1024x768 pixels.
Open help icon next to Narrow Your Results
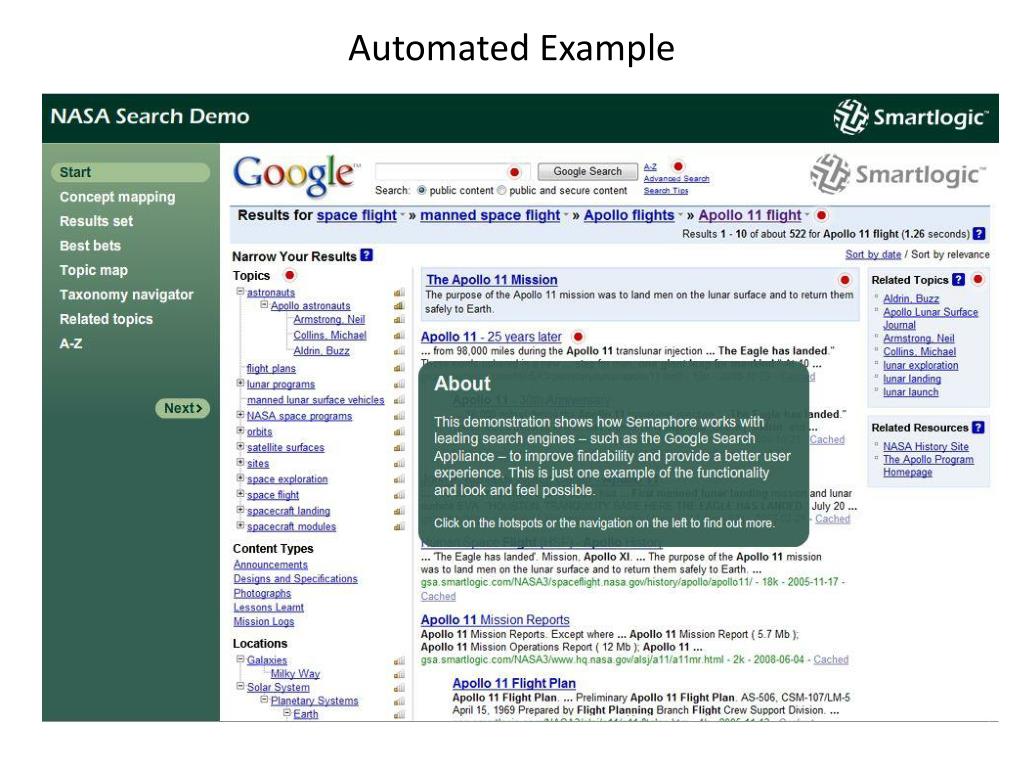[x=366, y=255]
